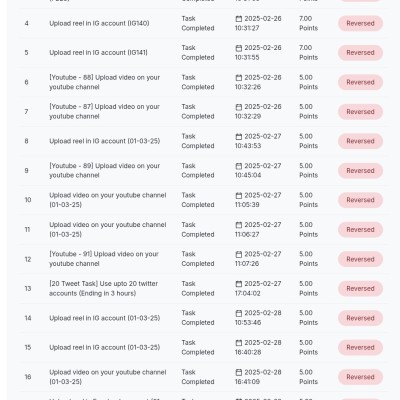The image size is (400, 400).
Task: Click the calendar icon in row 16
Action: point(239,372)
